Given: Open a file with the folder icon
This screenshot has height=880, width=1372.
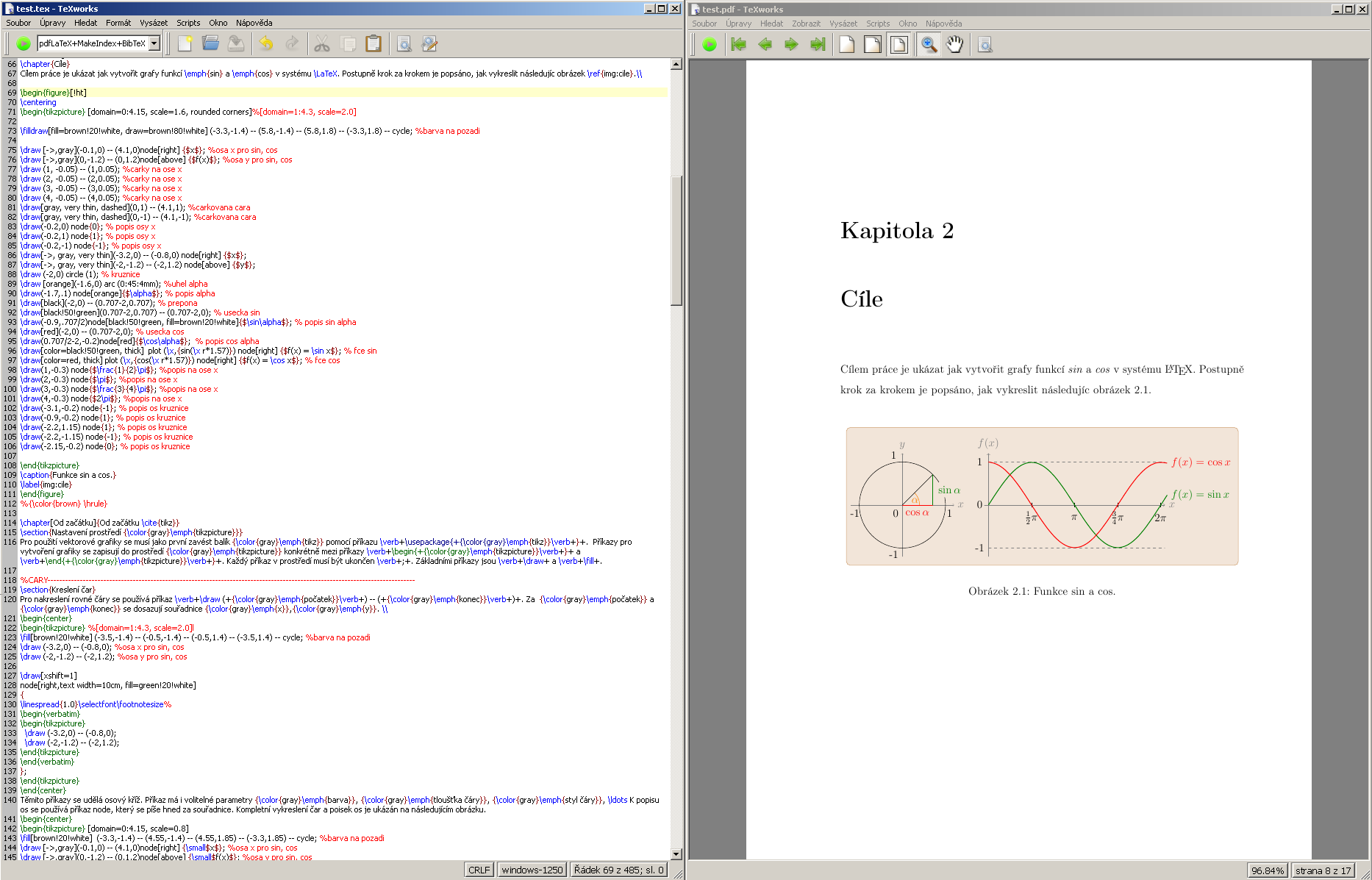Looking at the screenshot, I should click(210, 44).
